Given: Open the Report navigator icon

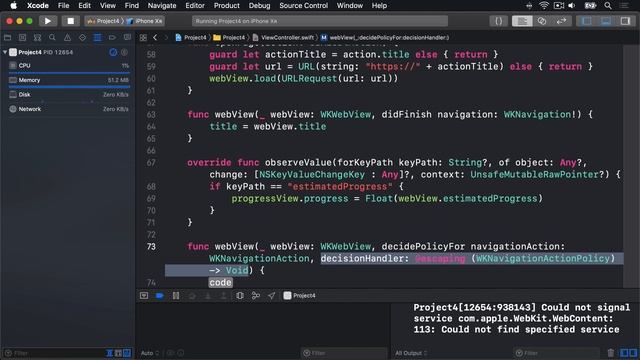Looking at the screenshot, I should pos(127,38).
